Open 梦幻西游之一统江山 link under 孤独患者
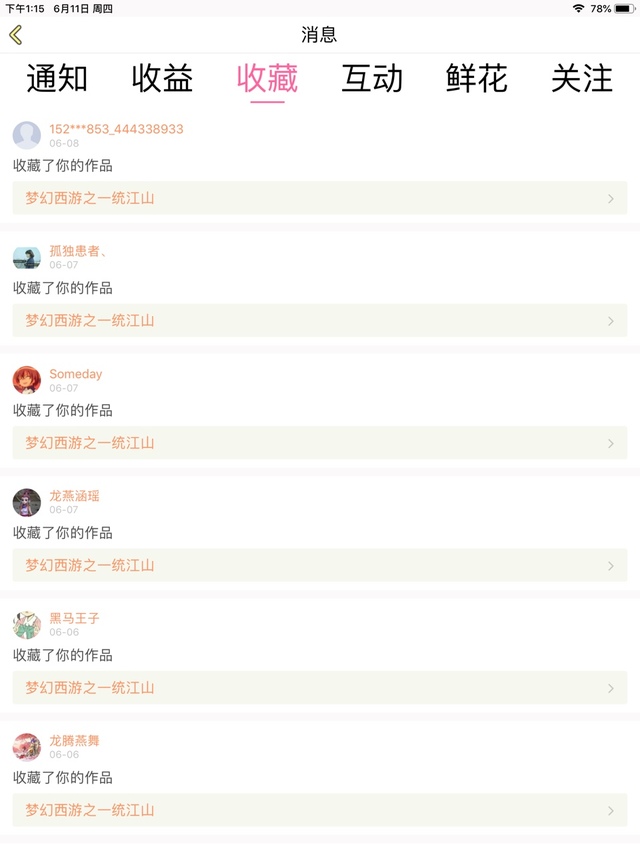This screenshot has width=640, height=853. tap(90, 321)
